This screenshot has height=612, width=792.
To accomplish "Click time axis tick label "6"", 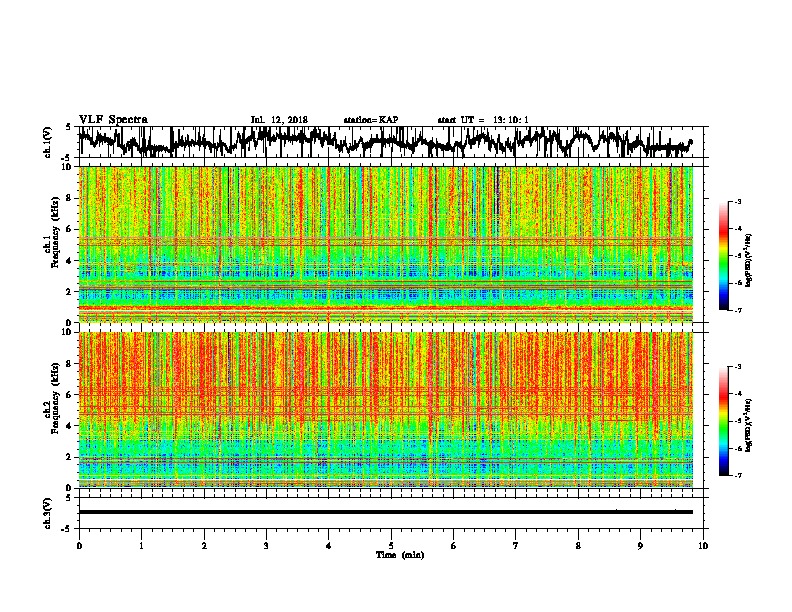I will pyautogui.click(x=454, y=546).
